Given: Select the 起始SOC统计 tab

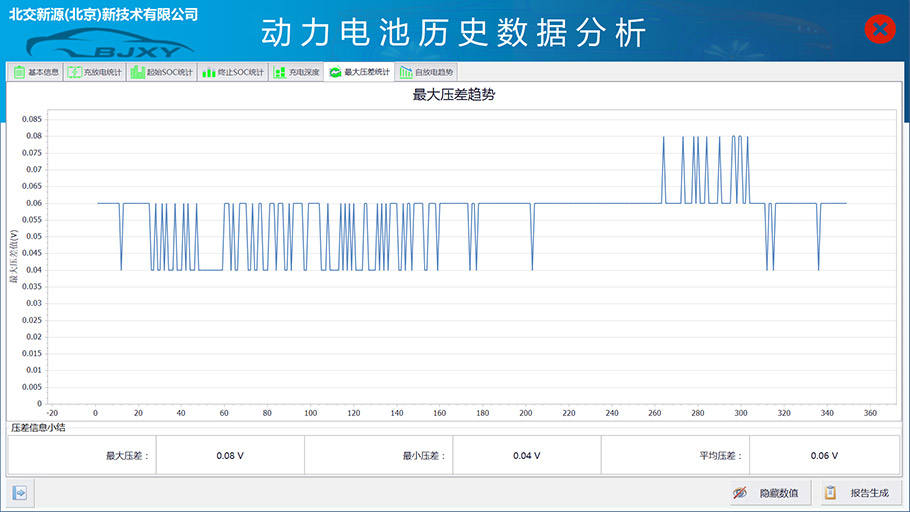Looking at the screenshot, I should click(162, 72).
